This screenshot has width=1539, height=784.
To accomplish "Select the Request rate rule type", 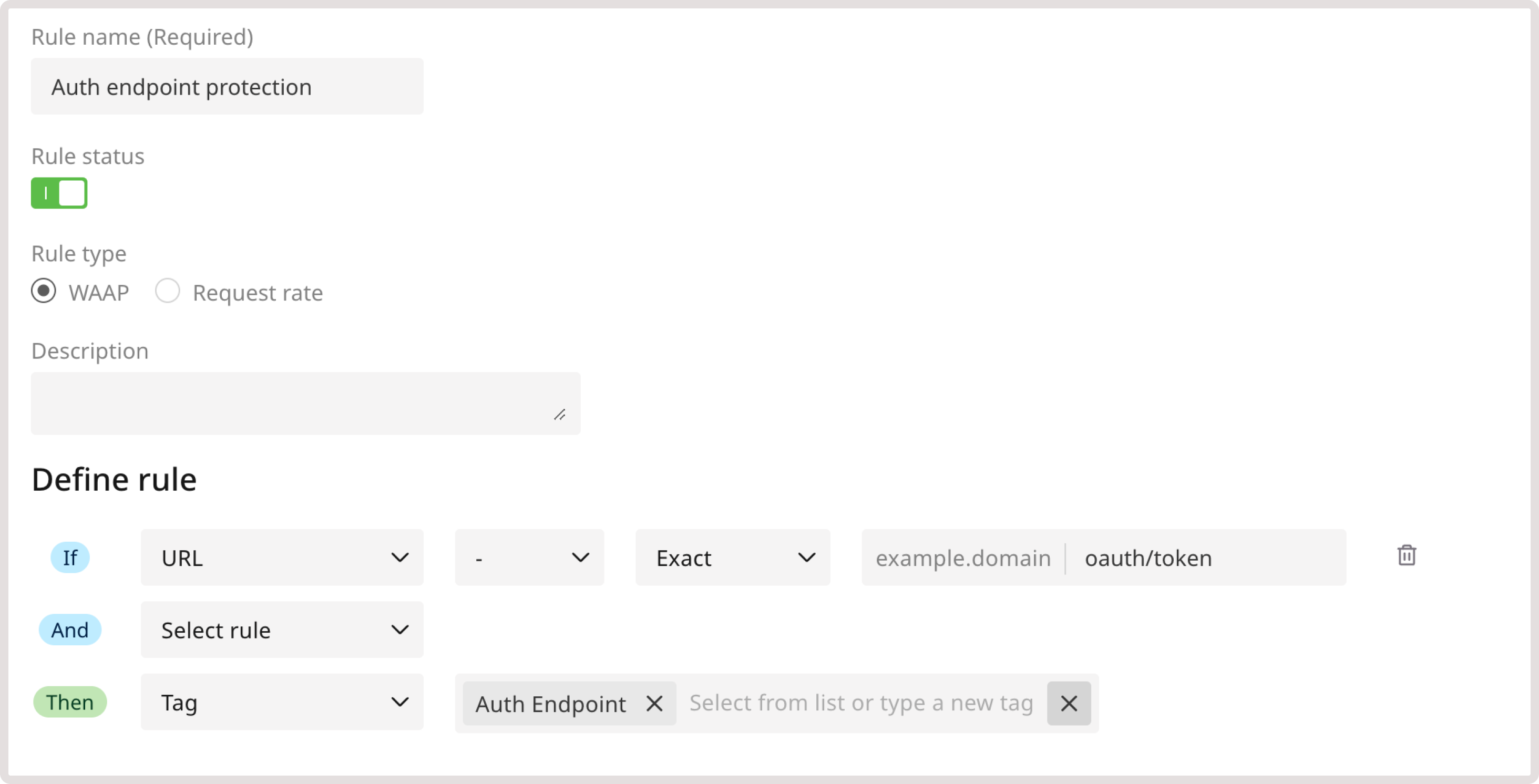I will point(168,292).
